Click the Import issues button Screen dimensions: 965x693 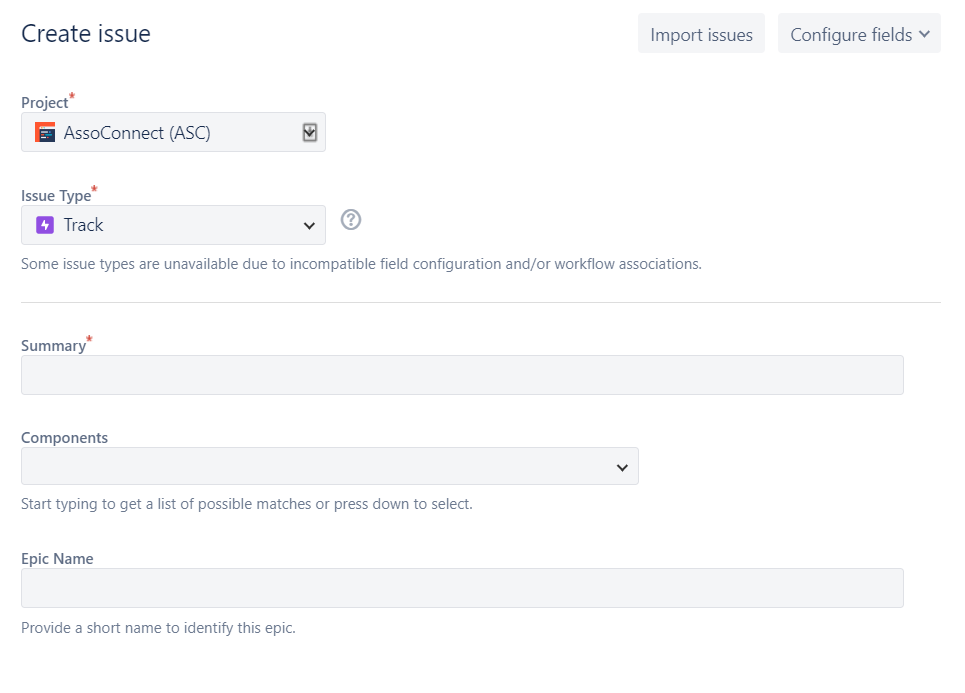coord(701,34)
